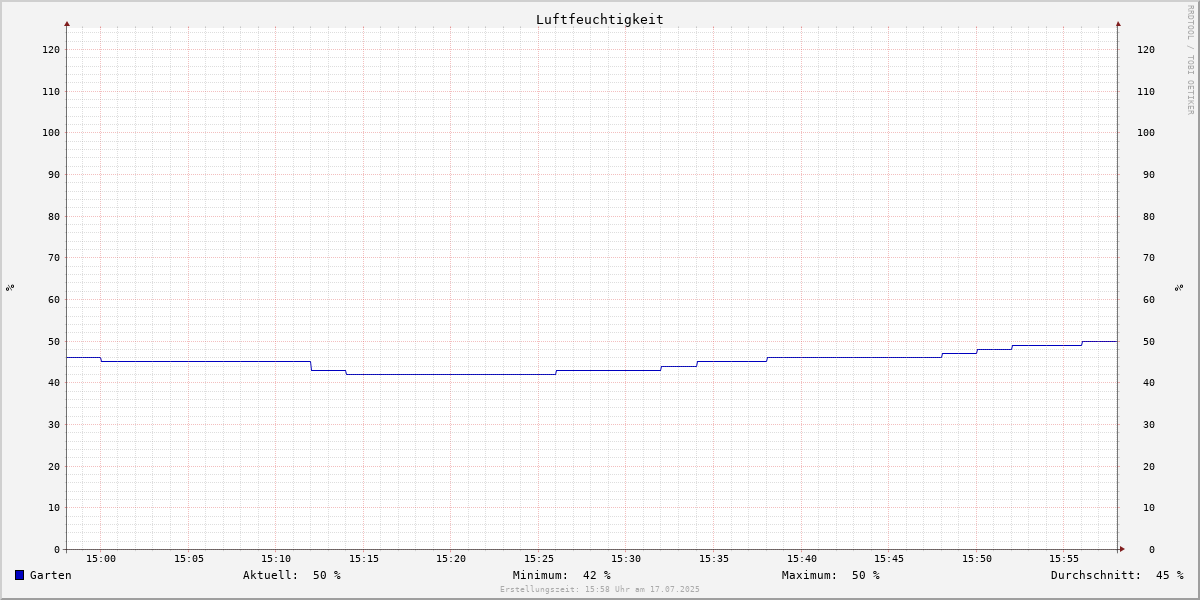Image resolution: width=1200 pixels, height=600 pixels.
Task: Click the blue Garten legend color box
Action: [19, 575]
